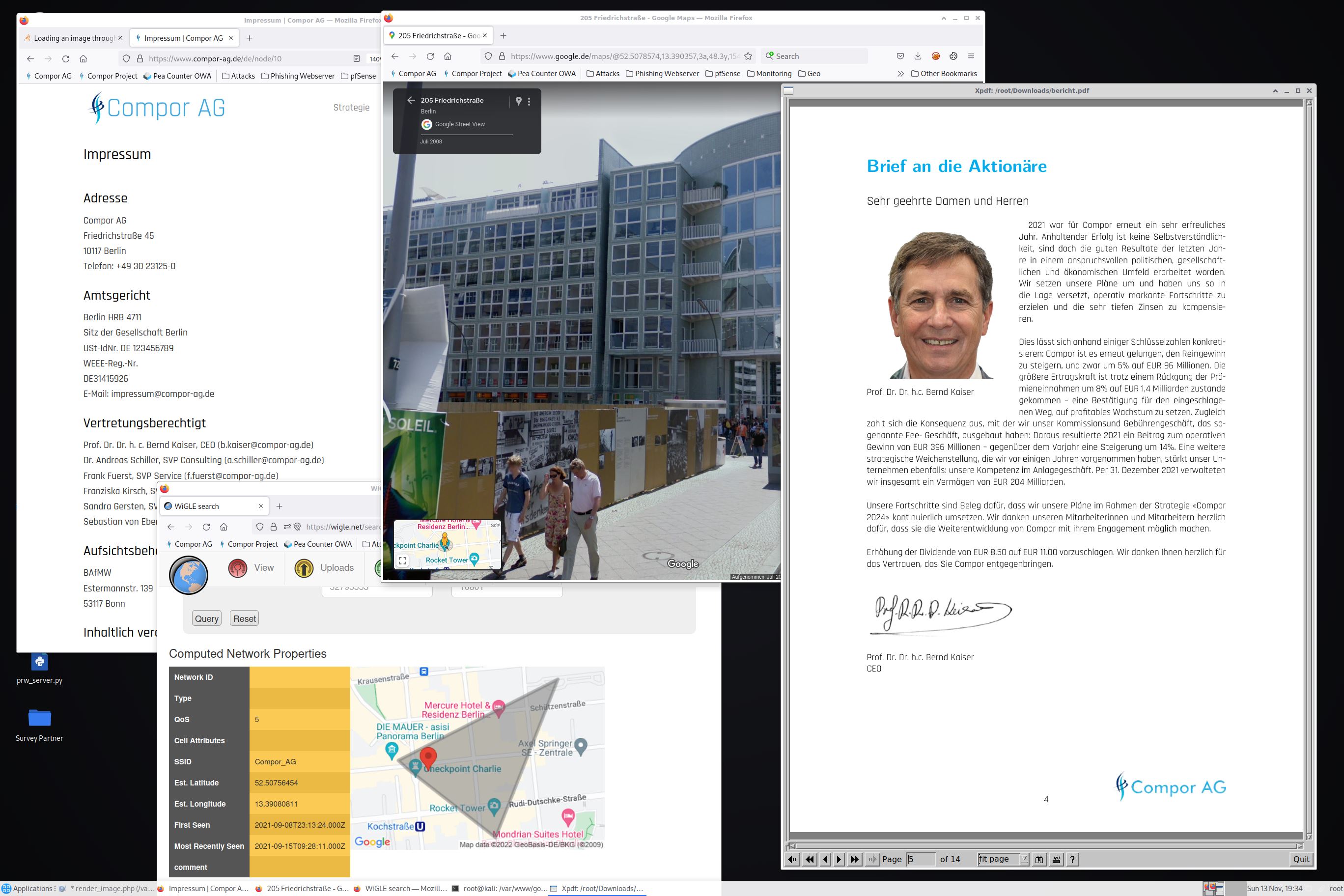Expand Street View minimap to fullscreen
The image size is (1344, 896).
click(403, 560)
